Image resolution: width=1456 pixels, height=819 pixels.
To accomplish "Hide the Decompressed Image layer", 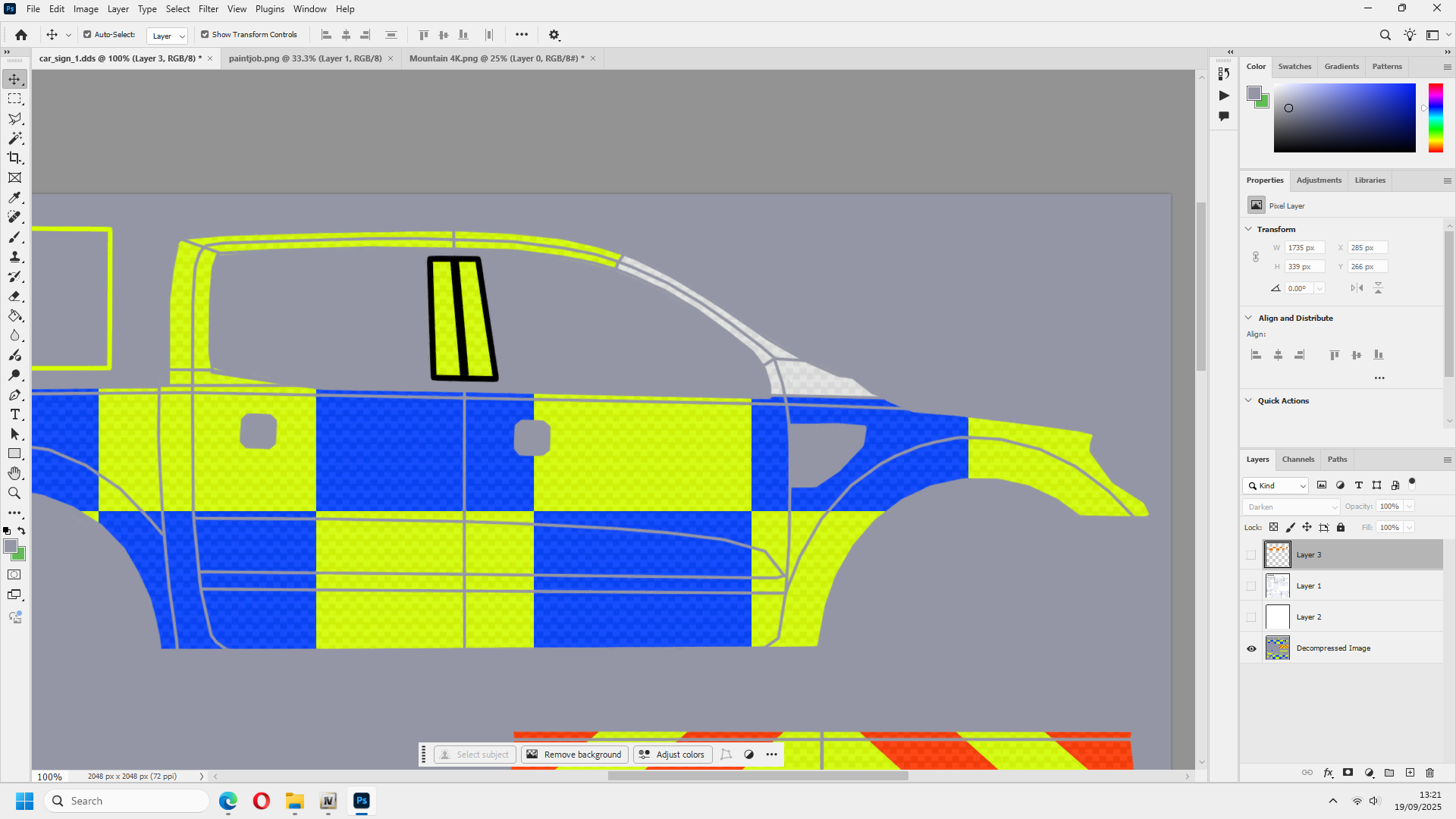I will point(1251,648).
